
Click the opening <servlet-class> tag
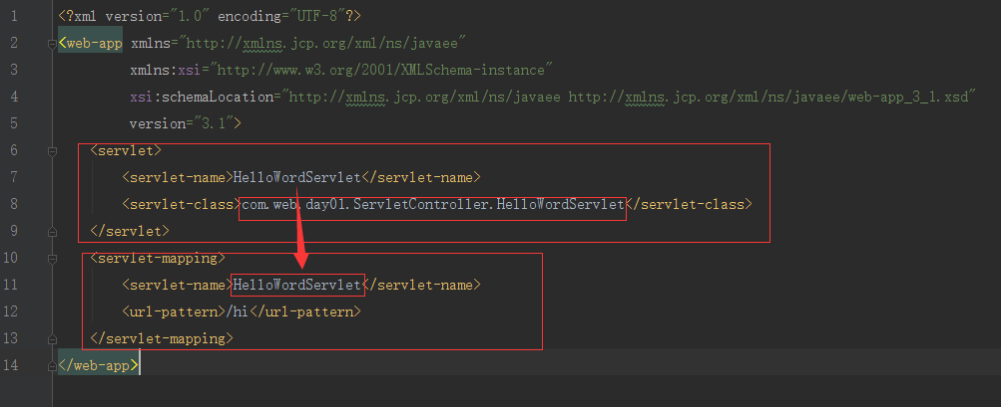point(181,205)
